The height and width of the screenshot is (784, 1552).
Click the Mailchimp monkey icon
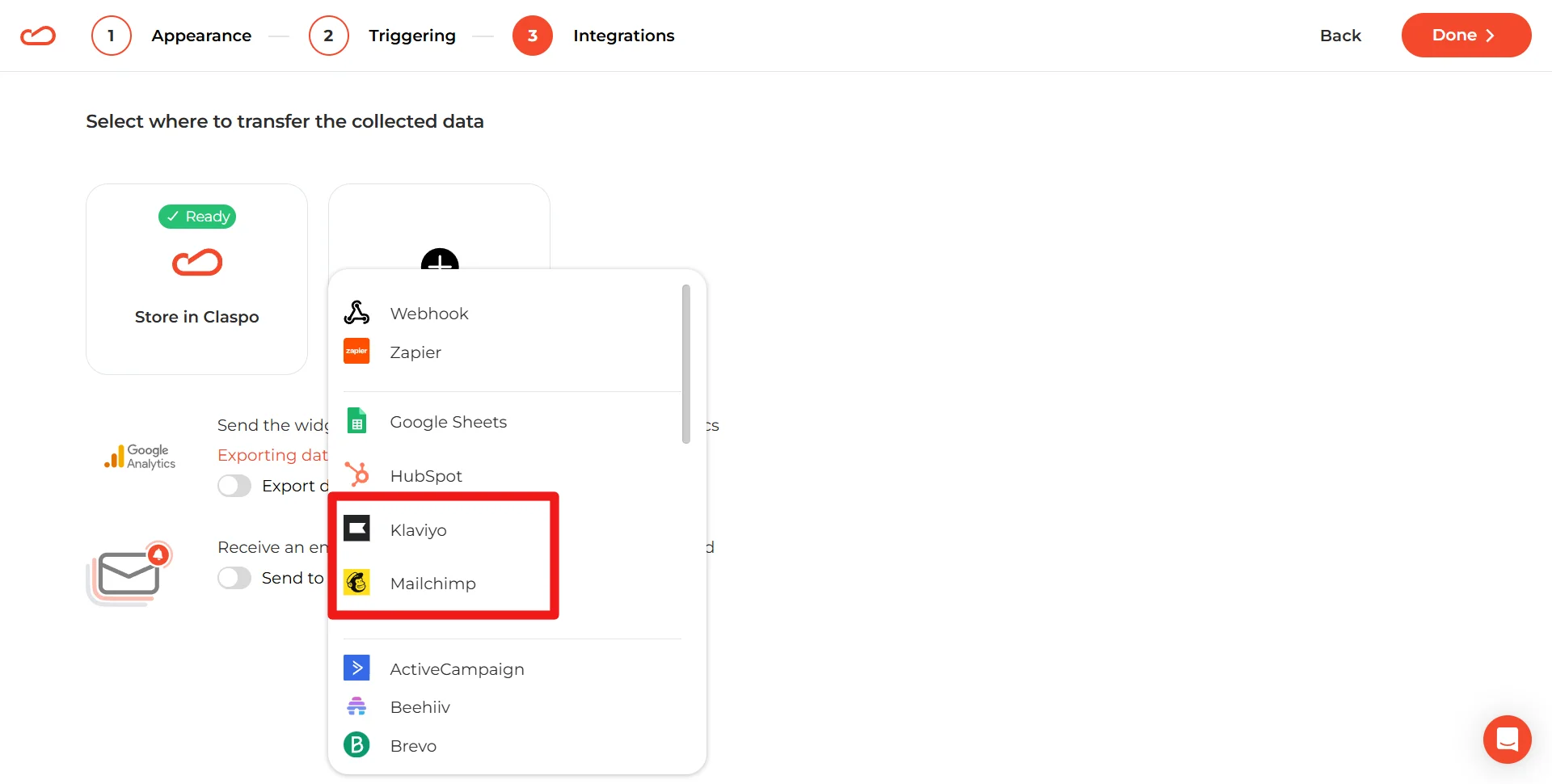[x=356, y=582]
